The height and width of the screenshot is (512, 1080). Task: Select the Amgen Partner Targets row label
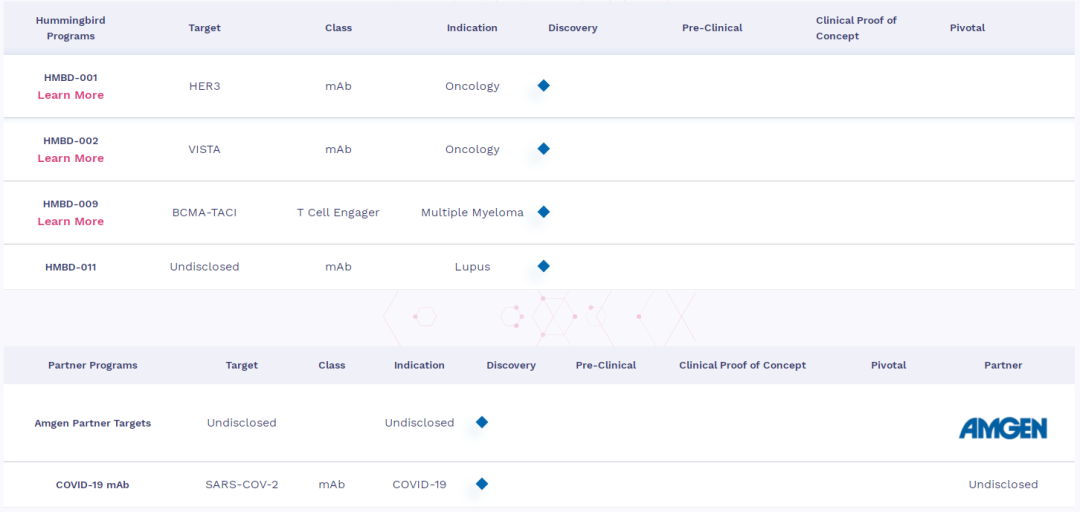[93, 423]
